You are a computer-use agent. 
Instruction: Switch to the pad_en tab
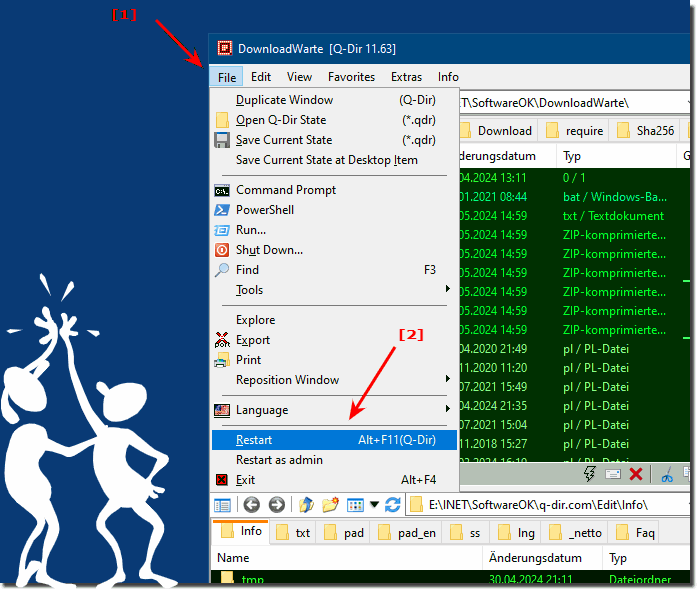click(x=407, y=533)
